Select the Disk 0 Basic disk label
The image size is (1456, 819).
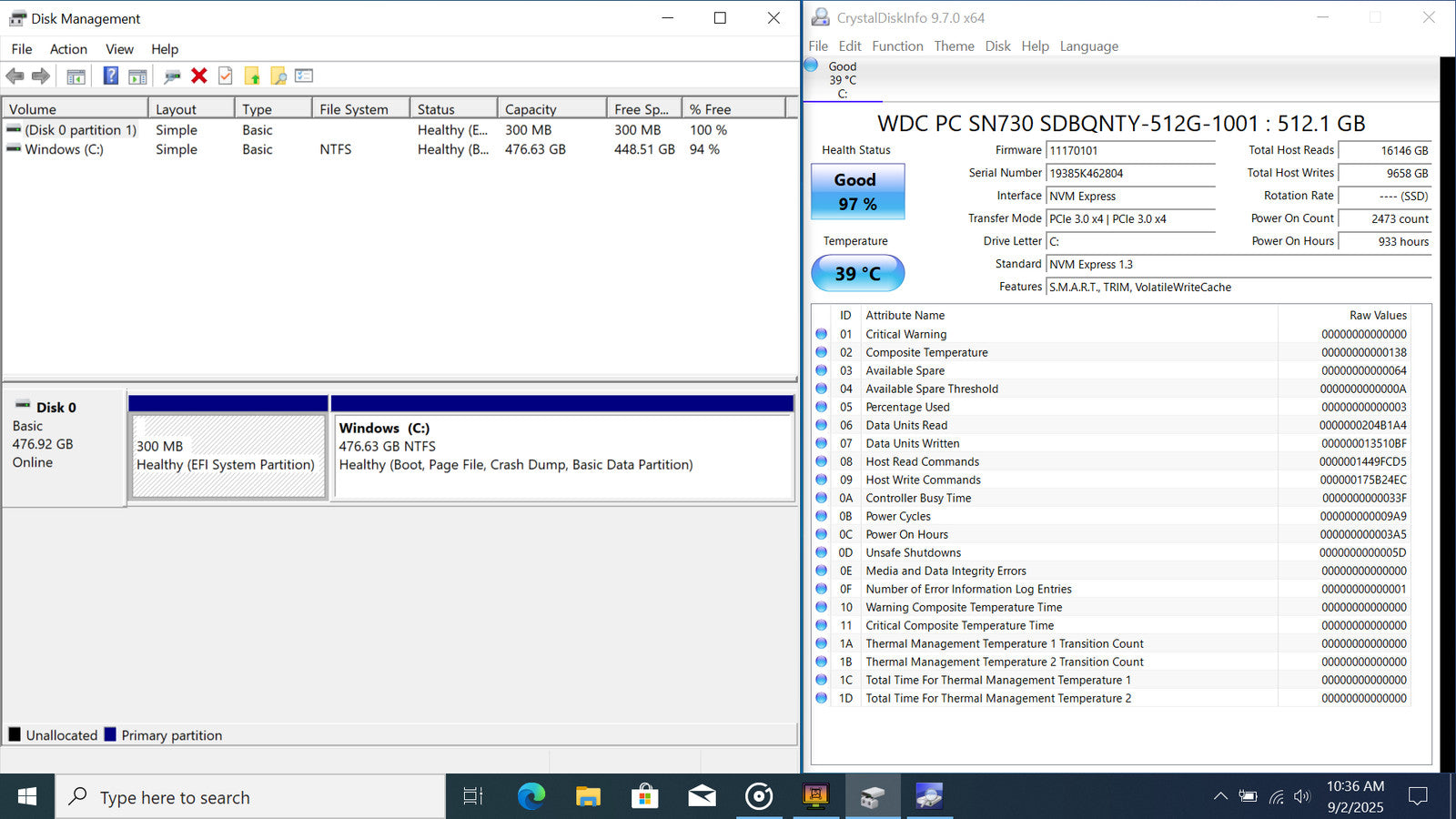[64, 447]
